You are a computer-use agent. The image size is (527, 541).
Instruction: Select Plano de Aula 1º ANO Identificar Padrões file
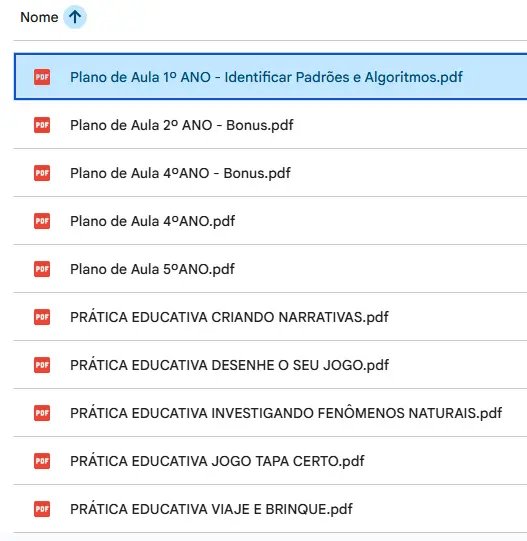point(266,77)
